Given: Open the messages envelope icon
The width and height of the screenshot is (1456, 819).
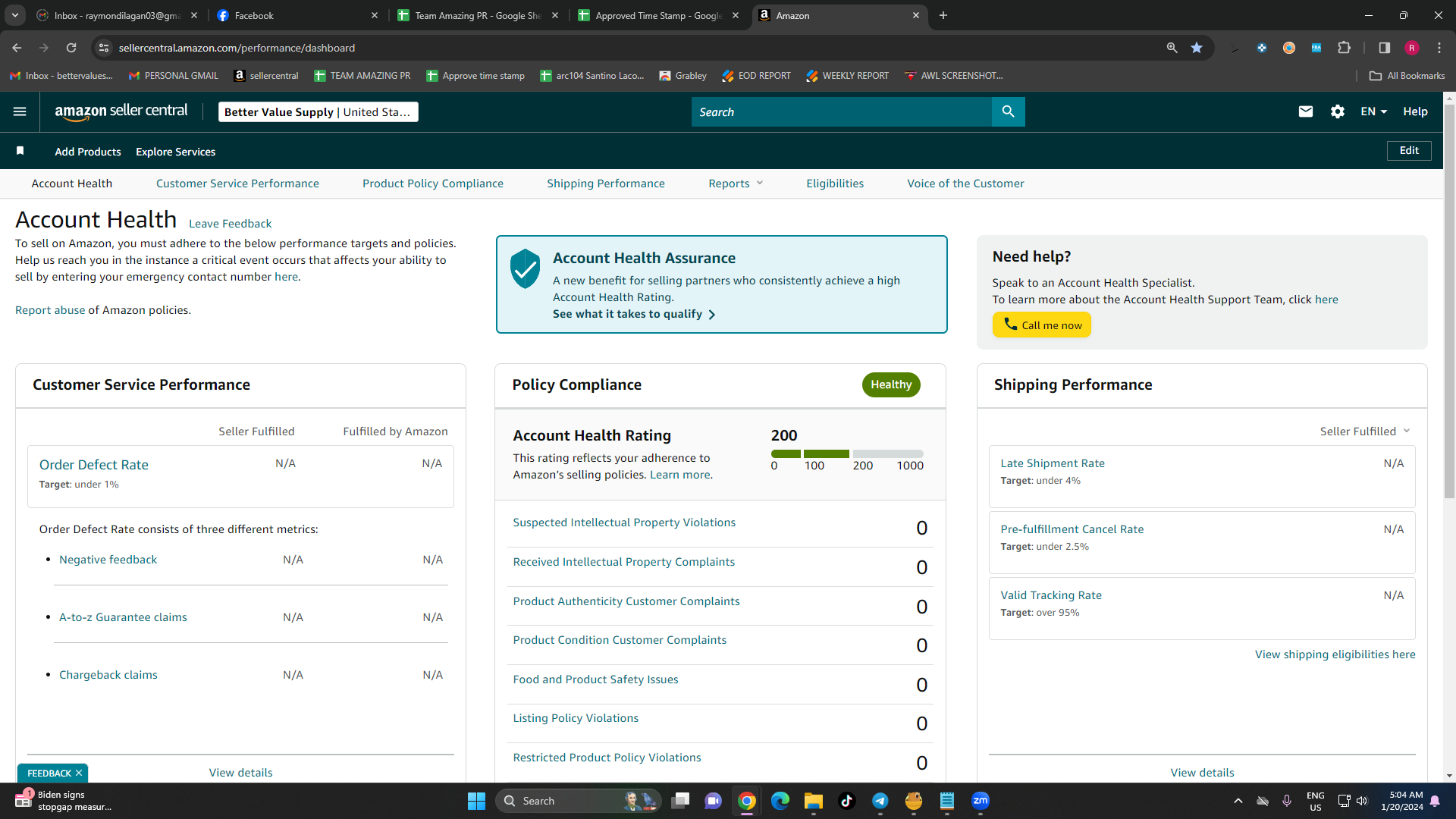Looking at the screenshot, I should [x=1305, y=111].
